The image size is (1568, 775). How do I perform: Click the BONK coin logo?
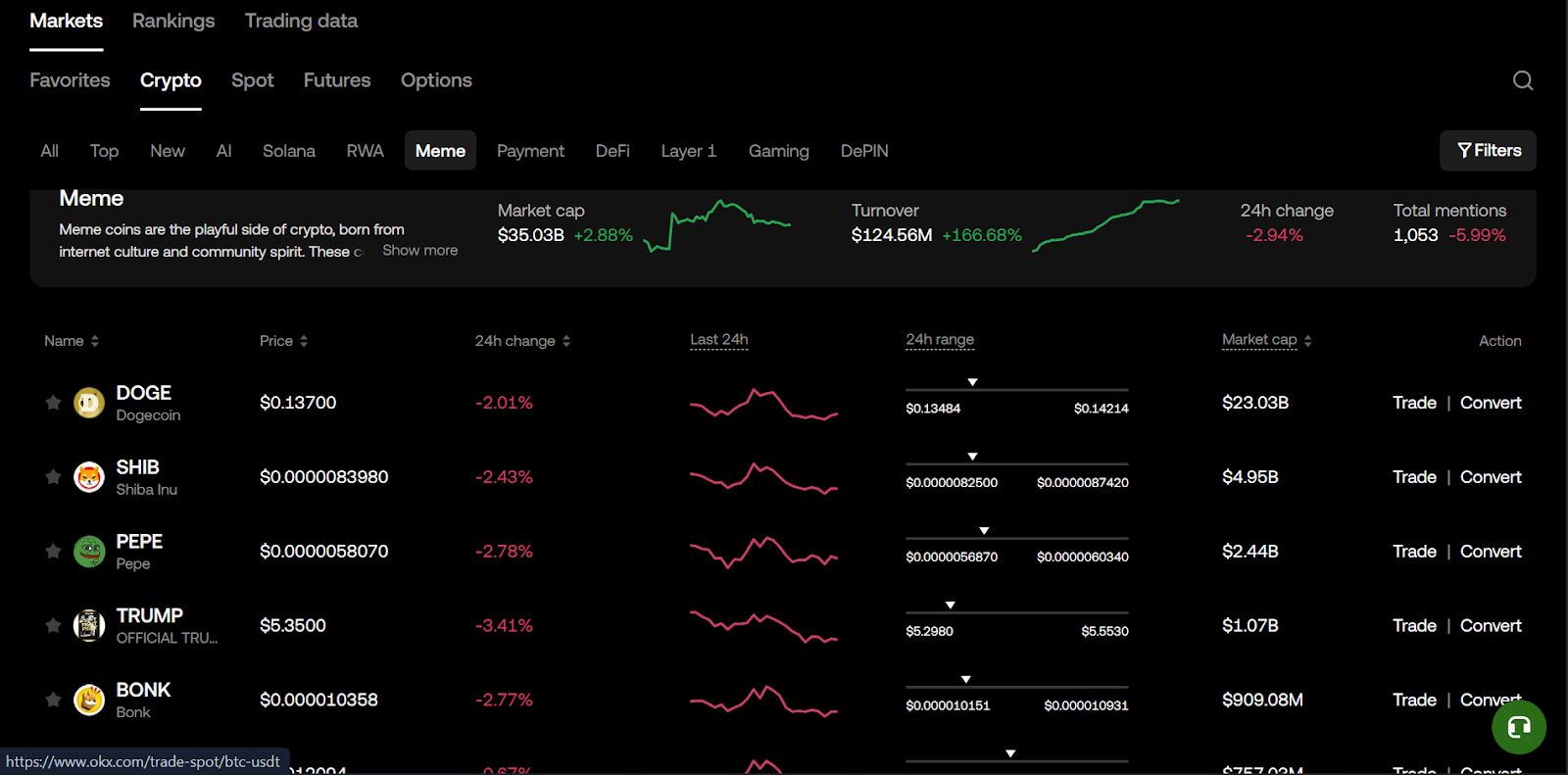pyautogui.click(x=89, y=700)
